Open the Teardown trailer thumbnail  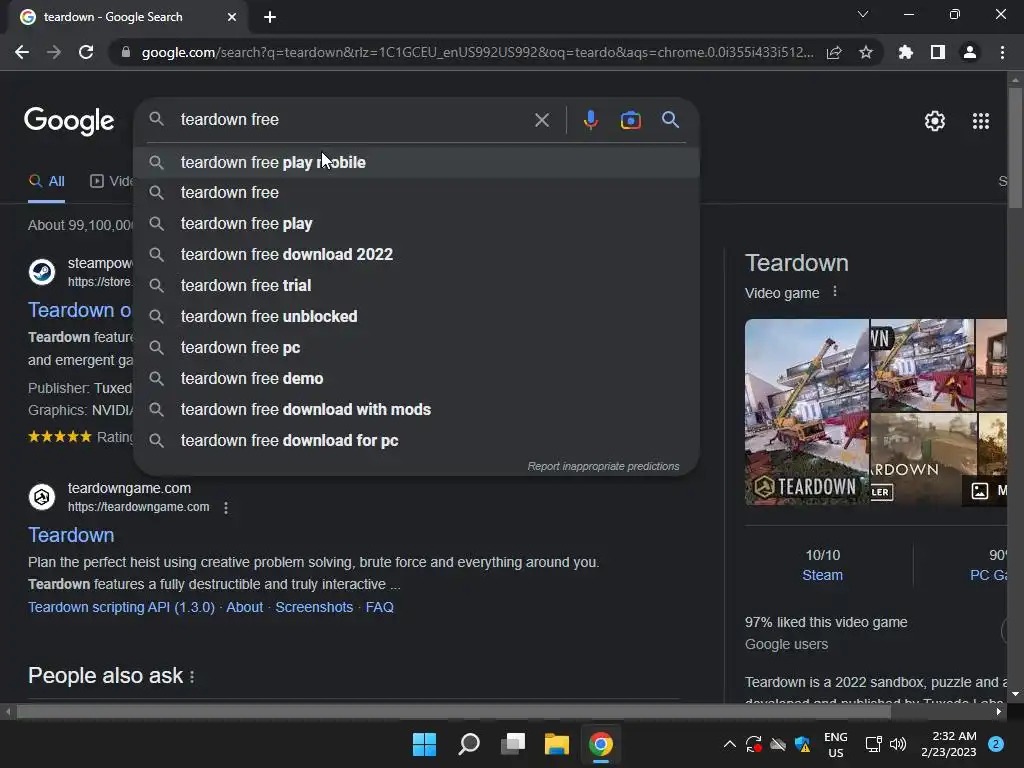[x=922, y=459]
